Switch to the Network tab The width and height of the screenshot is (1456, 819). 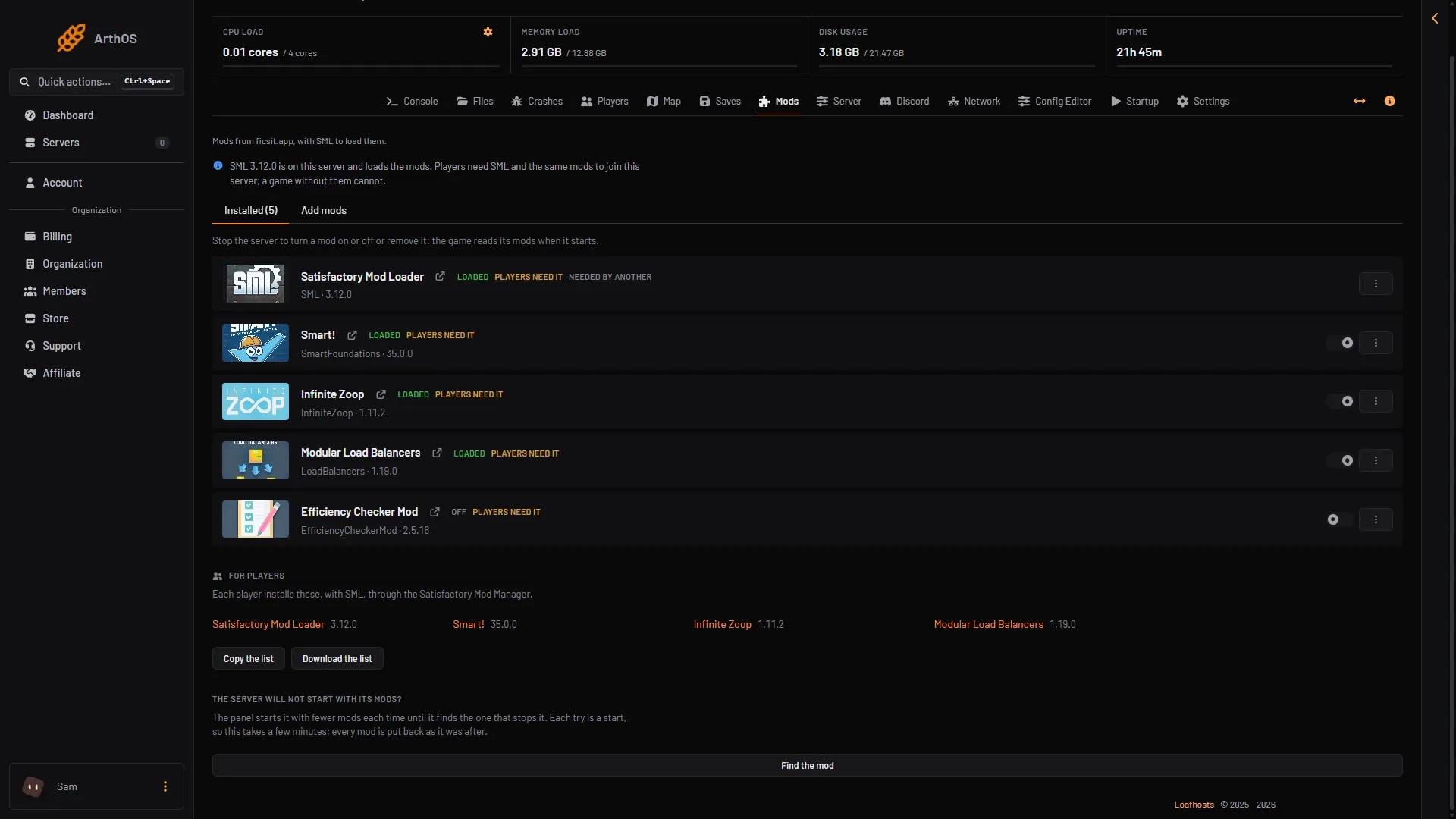point(974,102)
